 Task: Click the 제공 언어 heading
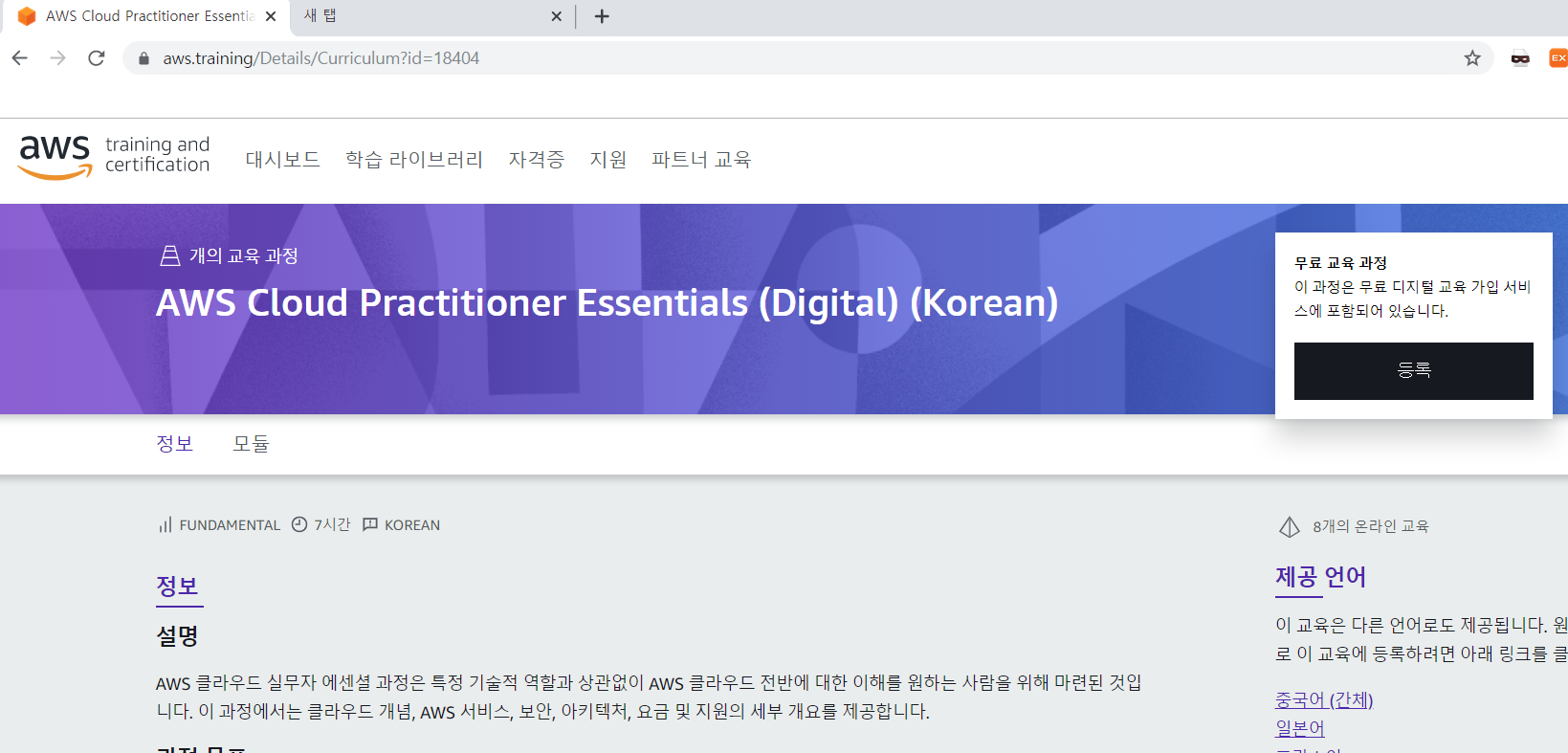click(x=1321, y=577)
